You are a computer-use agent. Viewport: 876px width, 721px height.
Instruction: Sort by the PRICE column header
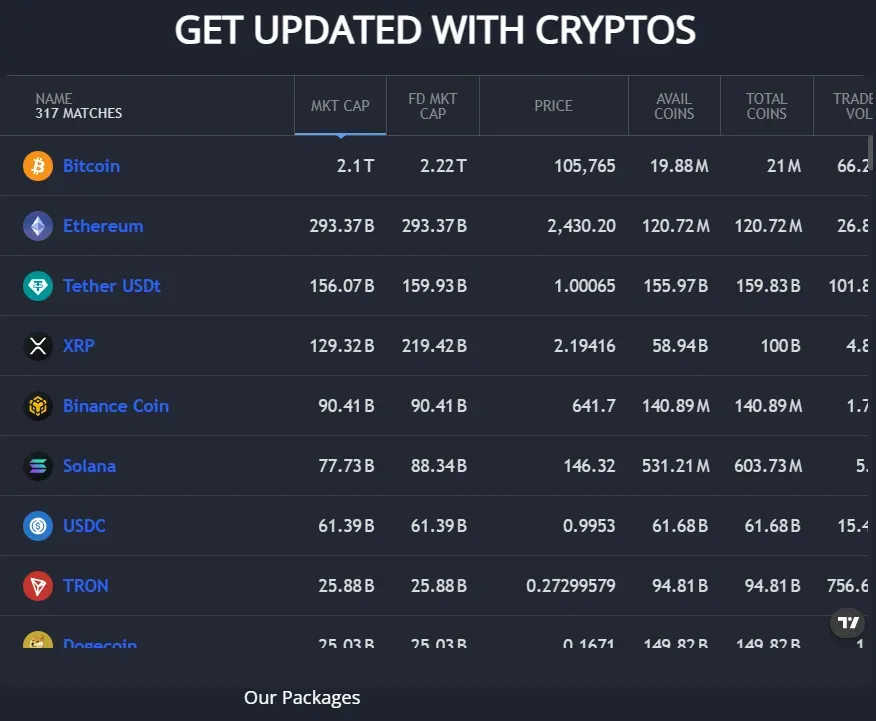pyautogui.click(x=553, y=106)
